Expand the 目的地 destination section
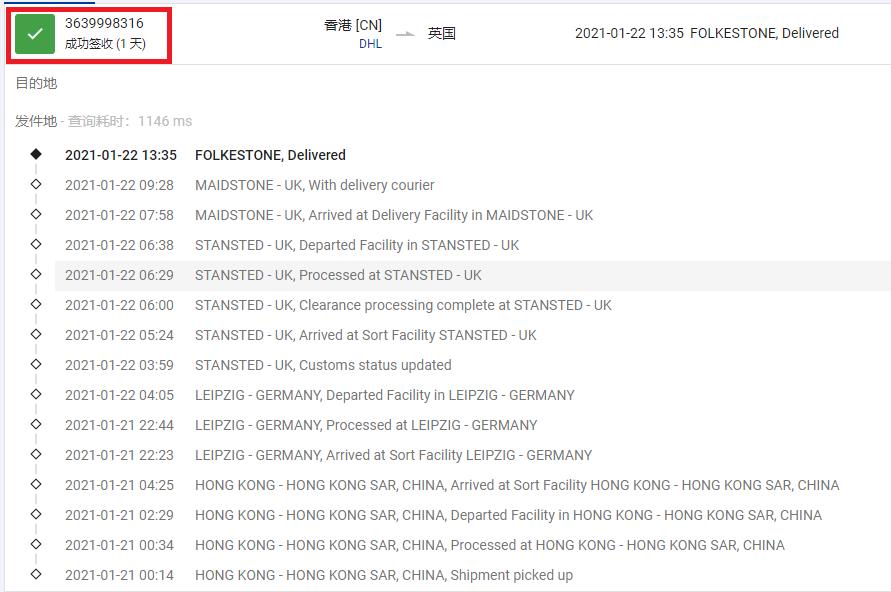The width and height of the screenshot is (891, 592). (36, 83)
